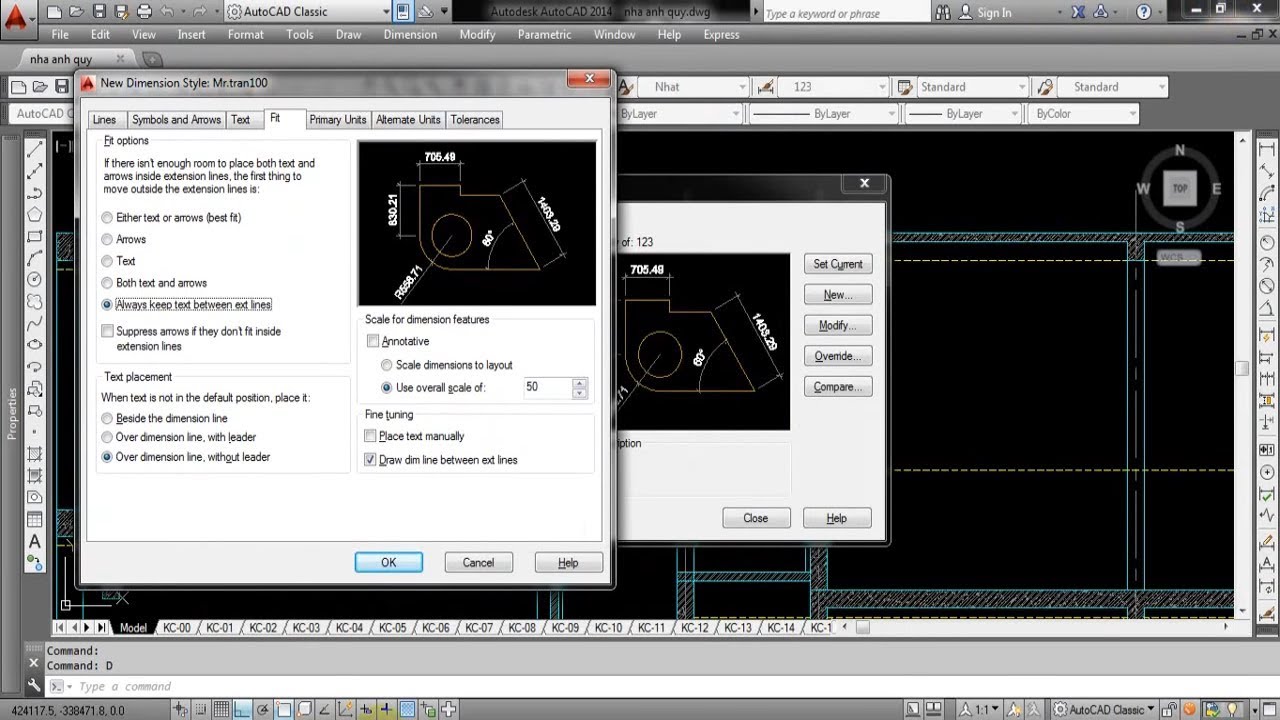Image resolution: width=1280 pixels, height=720 pixels.
Task: Select 'Either text or arrows (best fit)' option
Action: [x=107, y=218]
